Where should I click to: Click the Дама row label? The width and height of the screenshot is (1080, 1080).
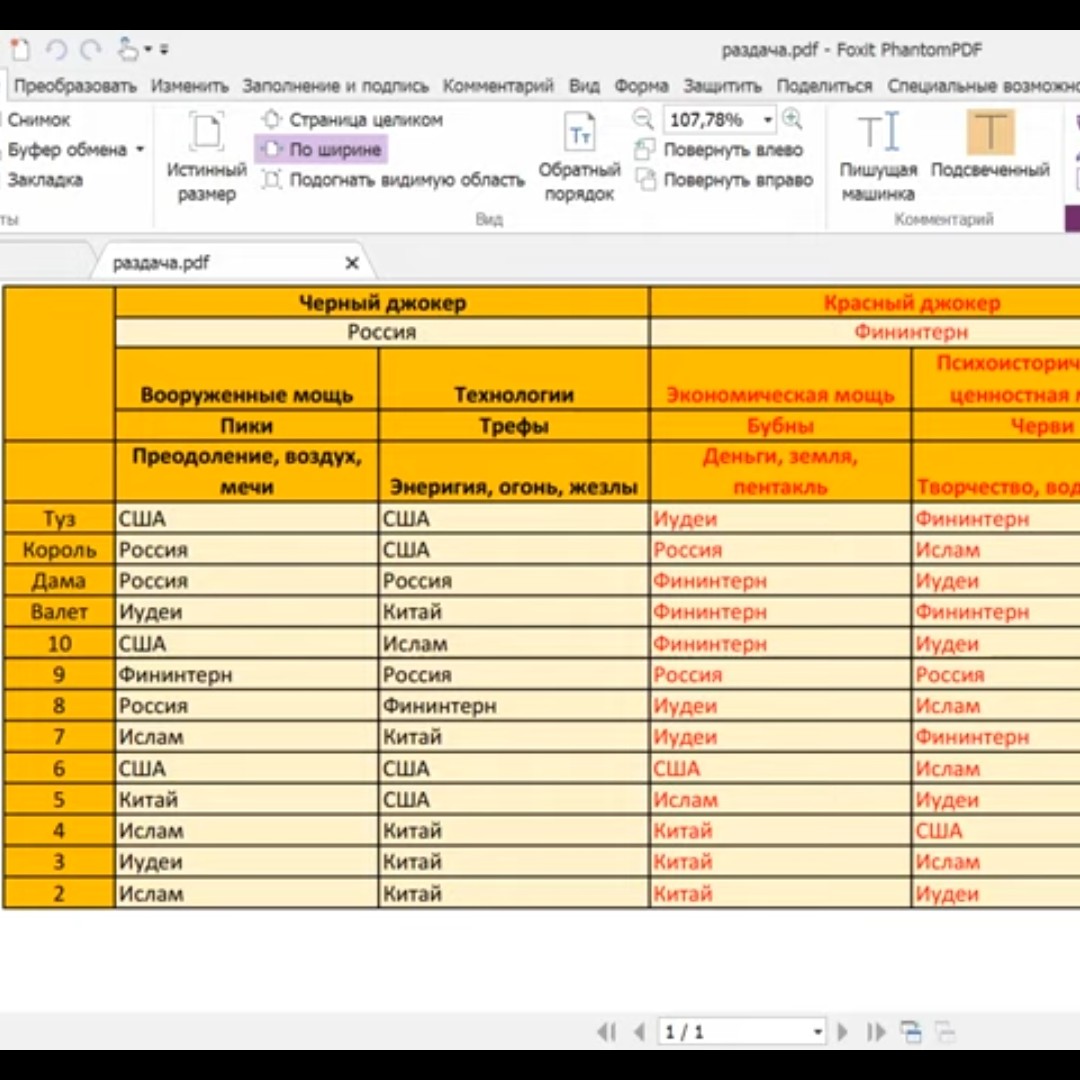(59, 581)
